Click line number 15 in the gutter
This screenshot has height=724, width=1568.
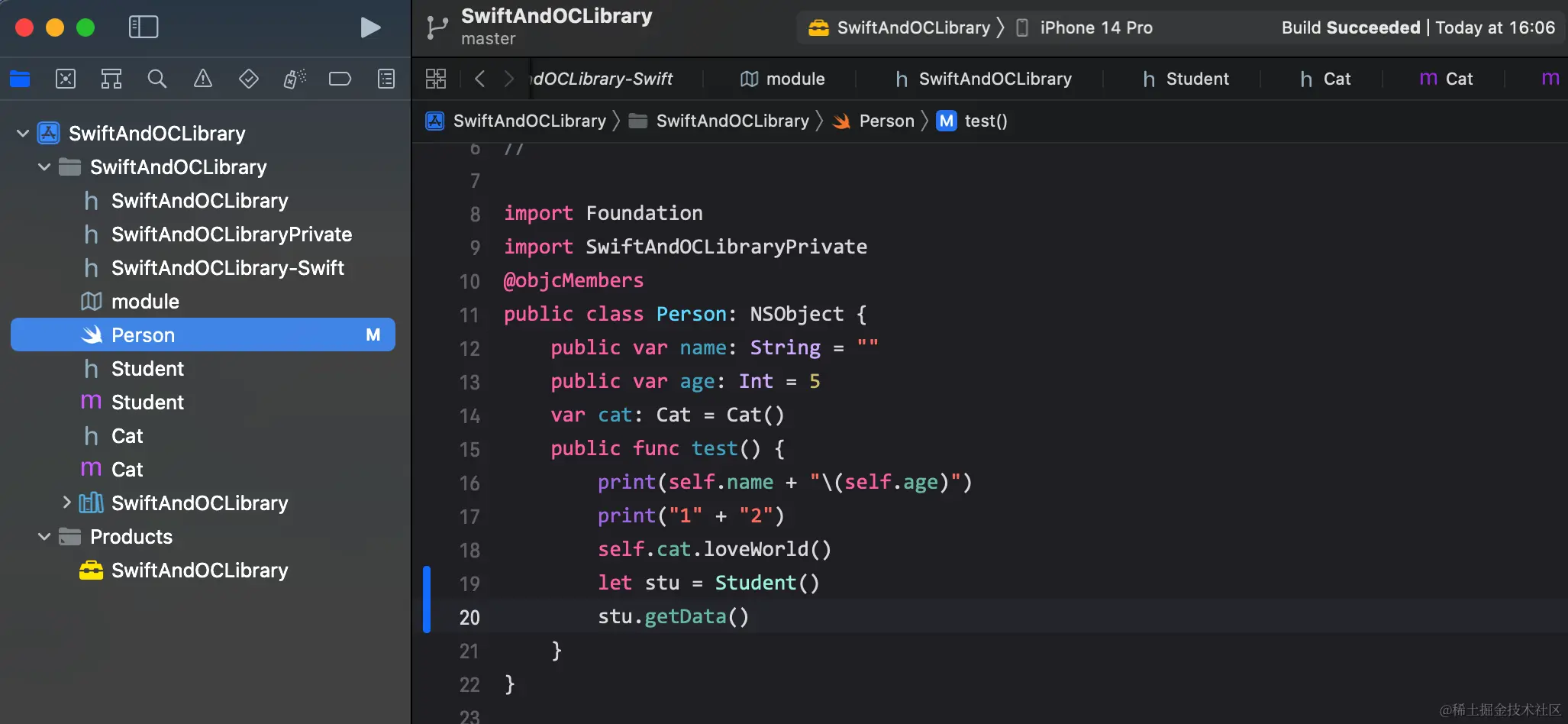[469, 449]
